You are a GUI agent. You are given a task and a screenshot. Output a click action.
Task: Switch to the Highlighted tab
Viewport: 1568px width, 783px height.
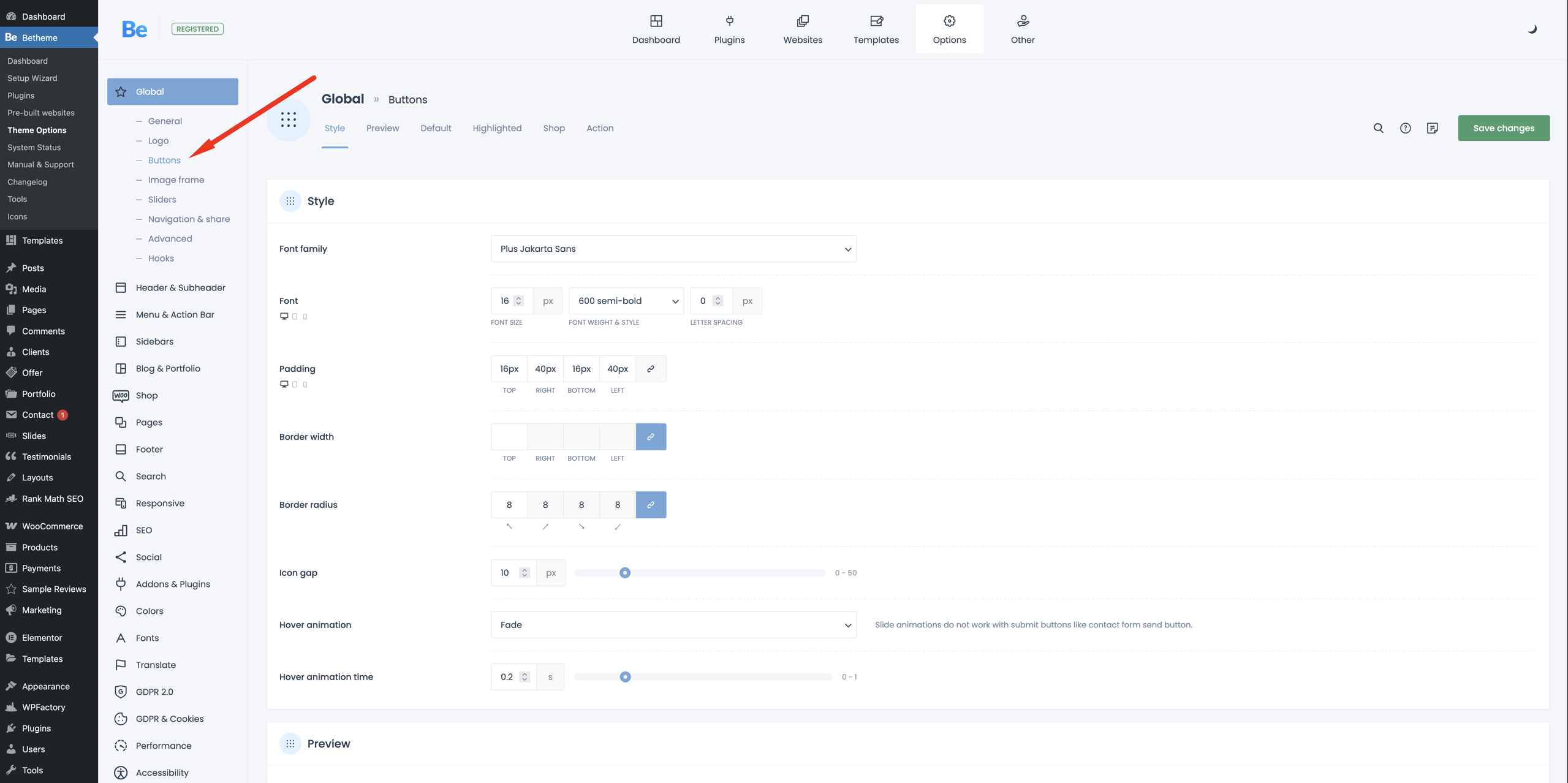click(497, 128)
